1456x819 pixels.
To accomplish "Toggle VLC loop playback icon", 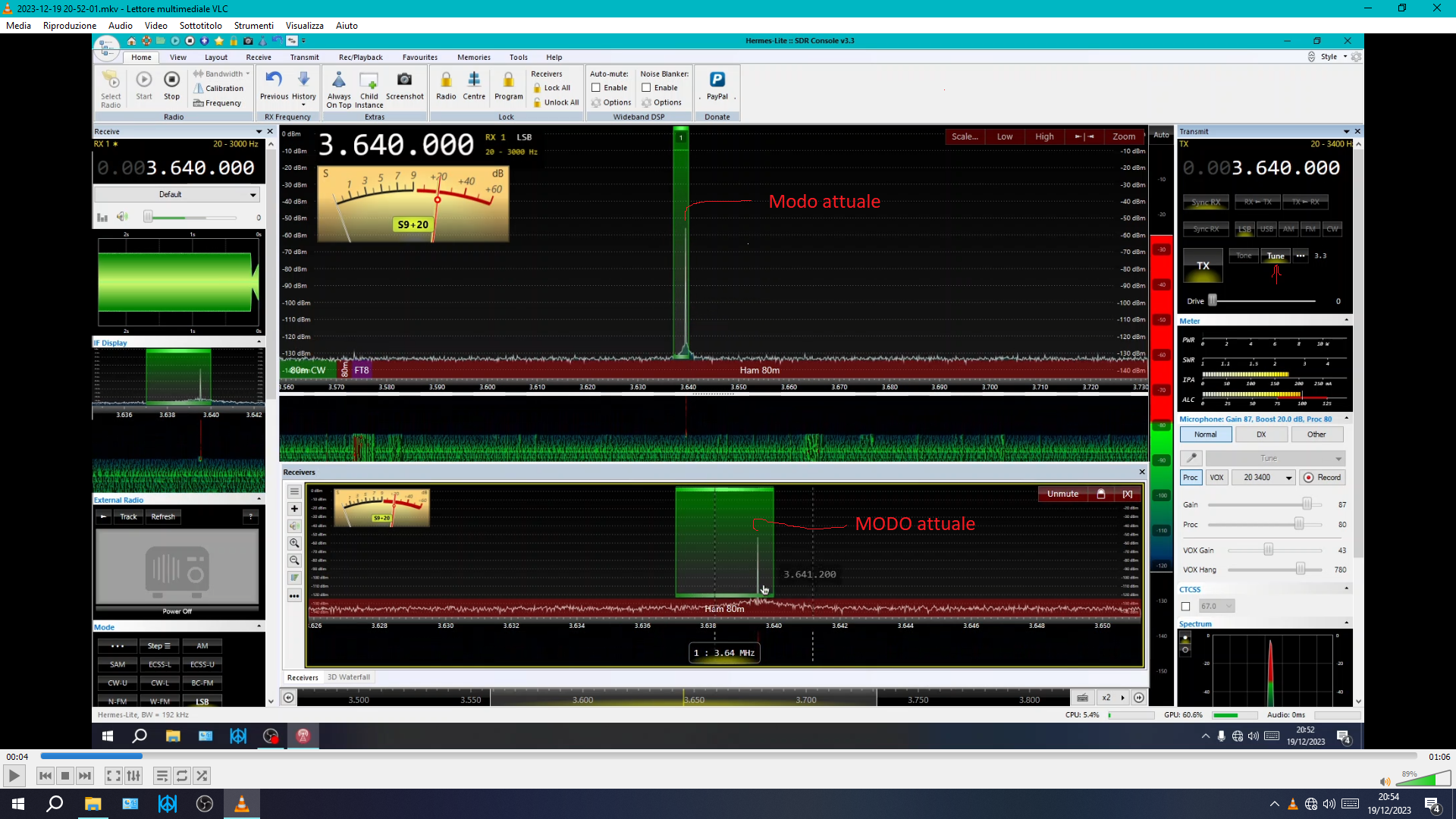I will (x=182, y=776).
